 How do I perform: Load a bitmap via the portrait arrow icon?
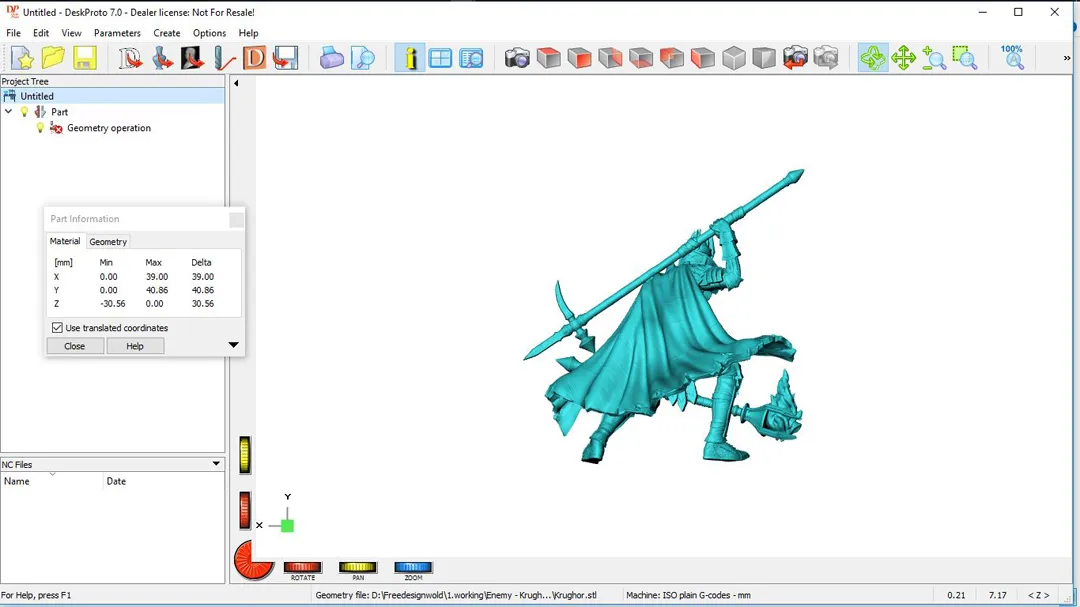[x=192, y=58]
